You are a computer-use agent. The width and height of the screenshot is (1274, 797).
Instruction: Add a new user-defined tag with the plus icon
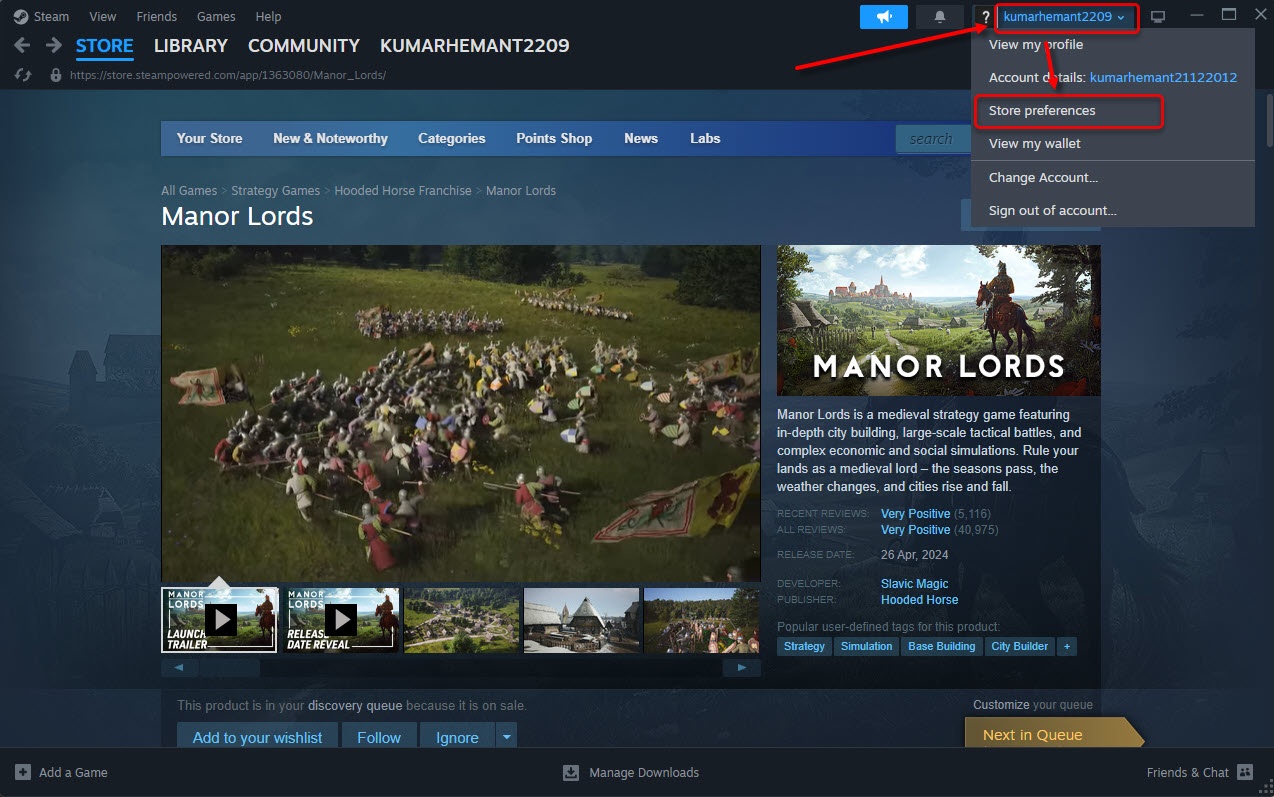point(1066,646)
